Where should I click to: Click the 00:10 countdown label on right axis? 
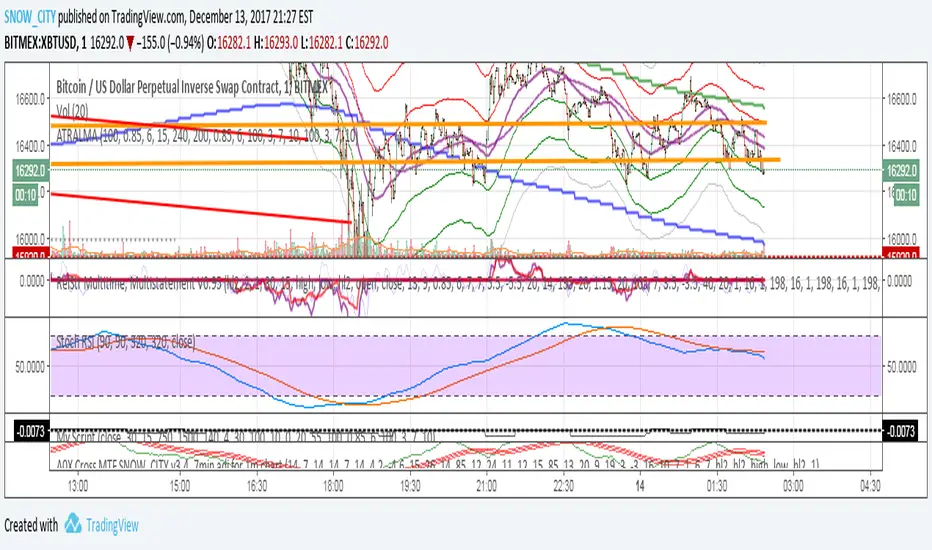(x=906, y=195)
